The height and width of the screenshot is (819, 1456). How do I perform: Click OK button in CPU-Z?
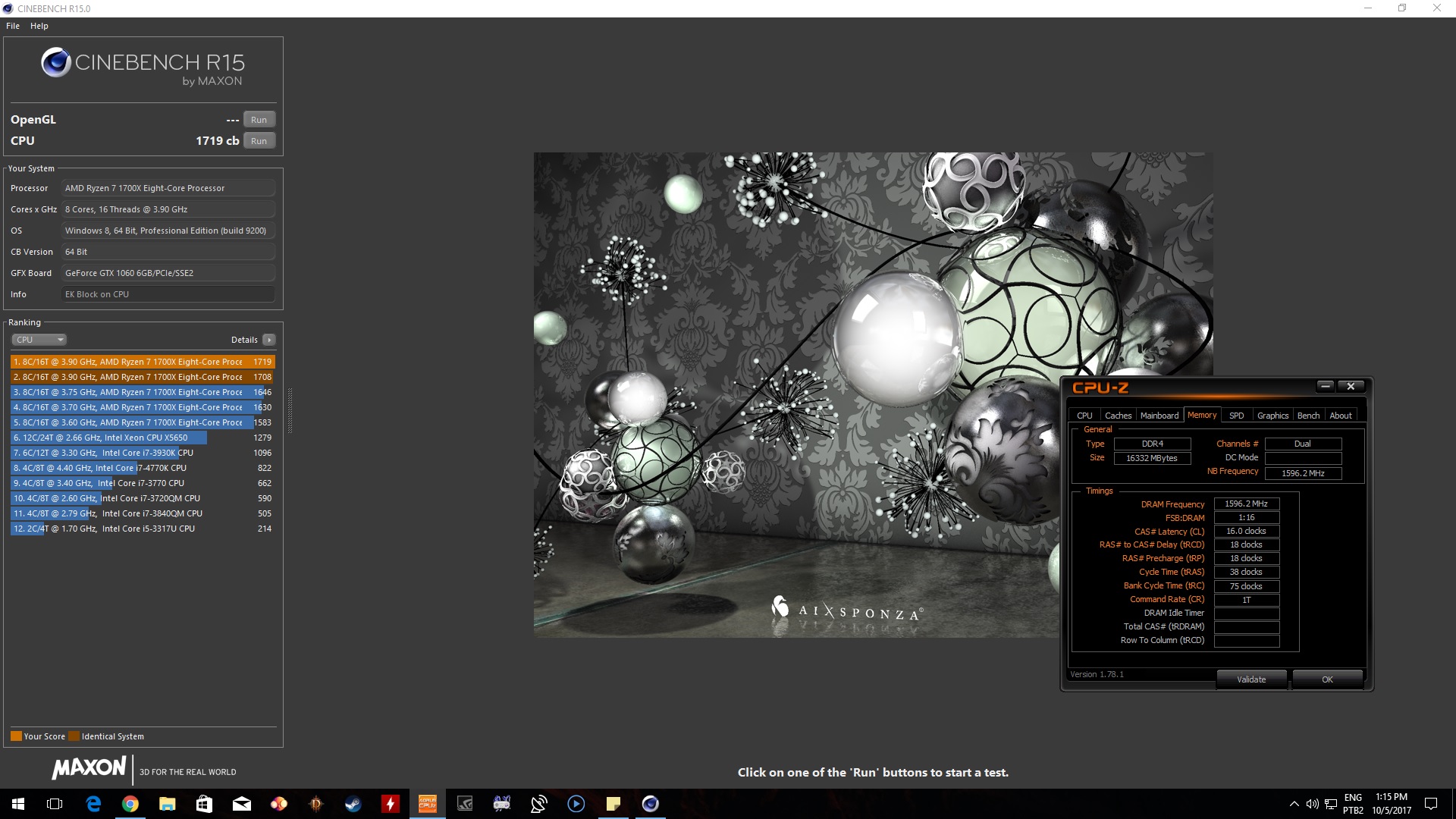pyautogui.click(x=1327, y=679)
